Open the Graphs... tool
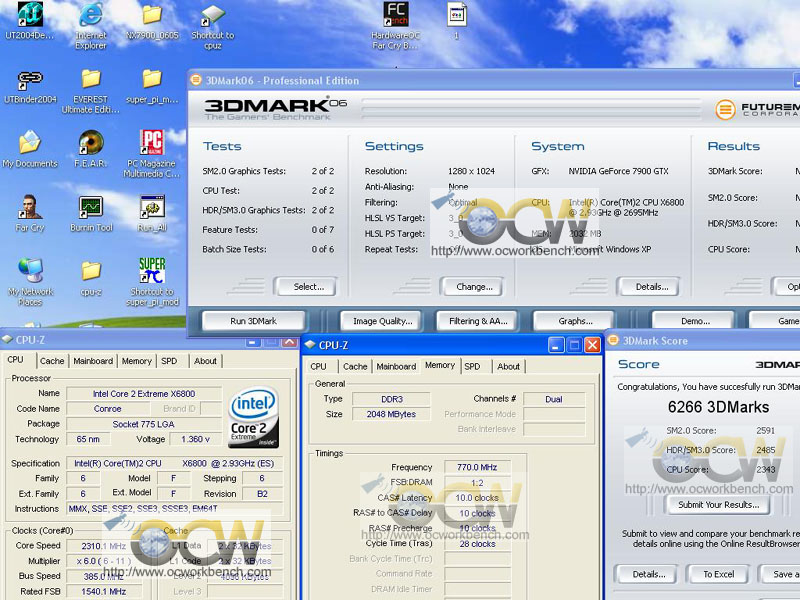This screenshot has height=600, width=800. tap(573, 321)
